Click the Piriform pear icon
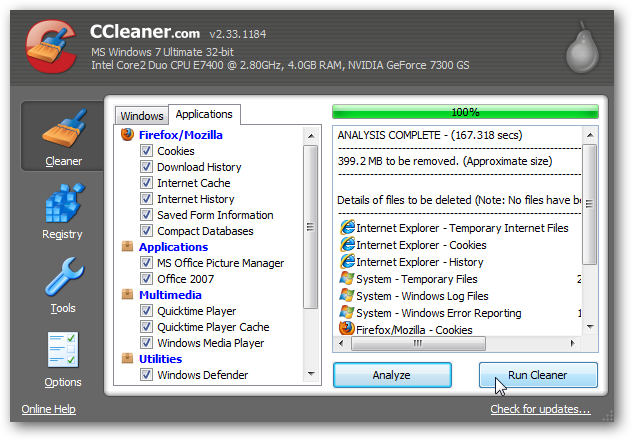Viewport: 632px width, 440px height. click(582, 48)
